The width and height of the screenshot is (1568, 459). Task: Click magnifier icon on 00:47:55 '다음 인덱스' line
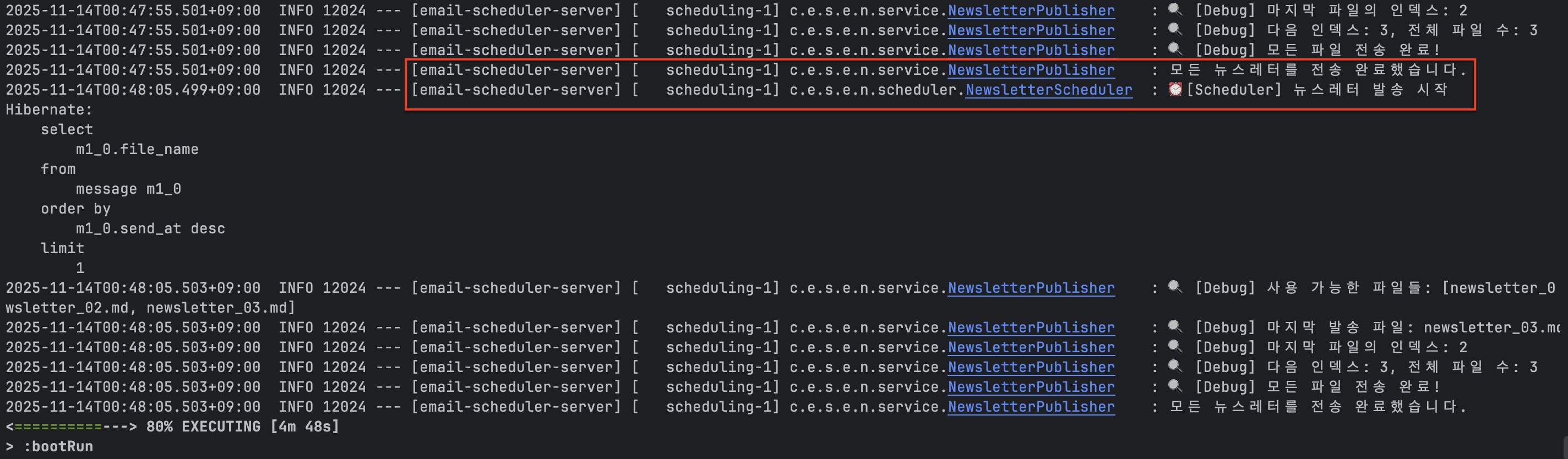(x=1175, y=30)
